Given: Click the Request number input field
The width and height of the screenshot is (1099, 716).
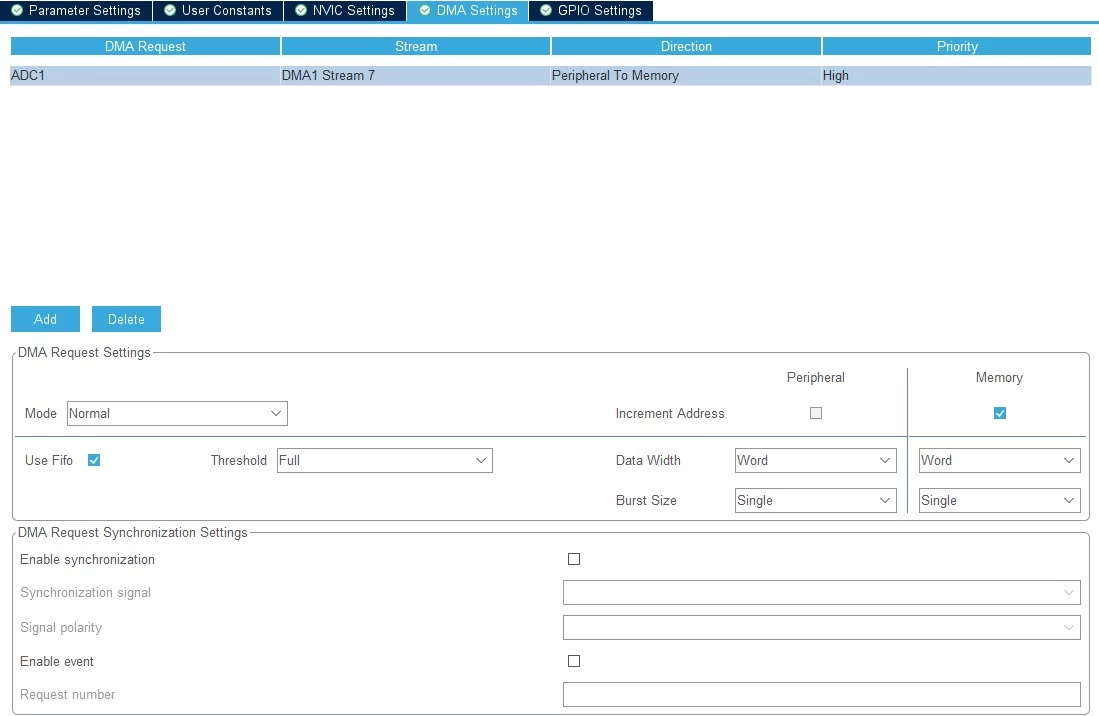Looking at the screenshot, I should [821, 694].
